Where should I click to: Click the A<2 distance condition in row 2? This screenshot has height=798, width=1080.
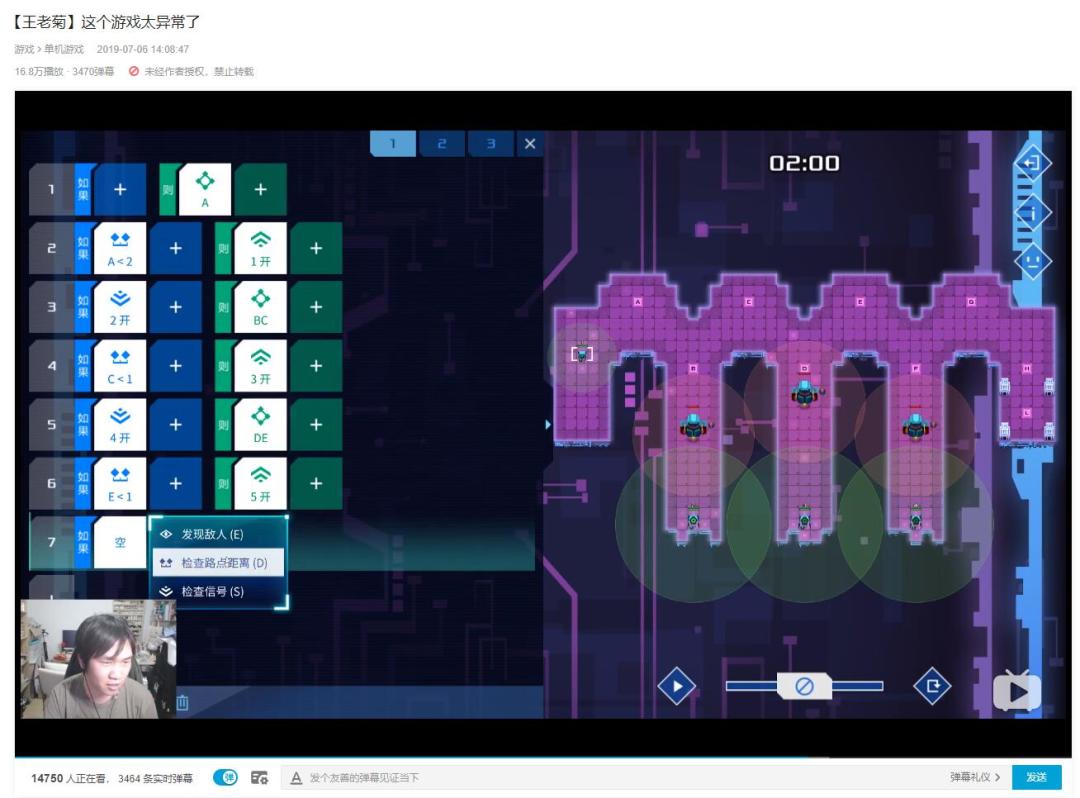tap(120, 248)
